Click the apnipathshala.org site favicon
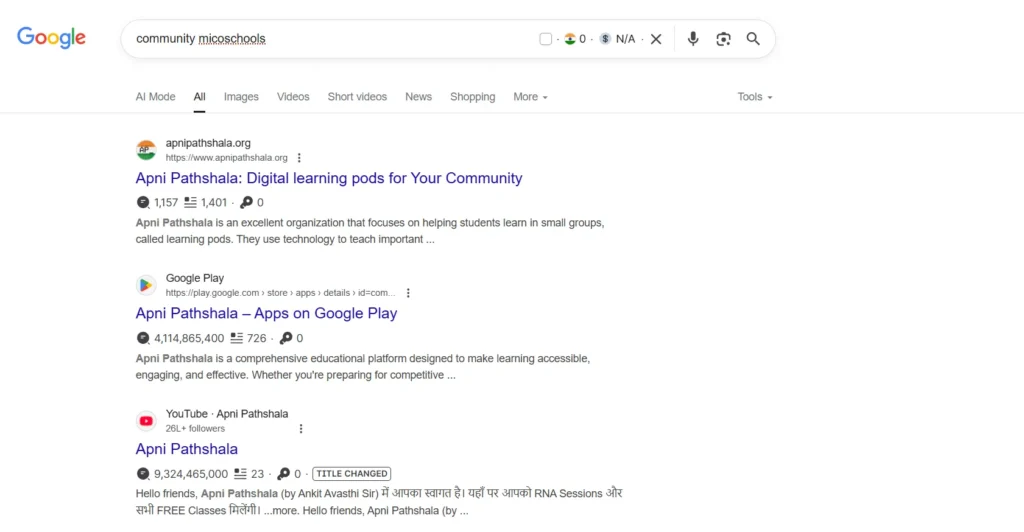 point(146,150)
